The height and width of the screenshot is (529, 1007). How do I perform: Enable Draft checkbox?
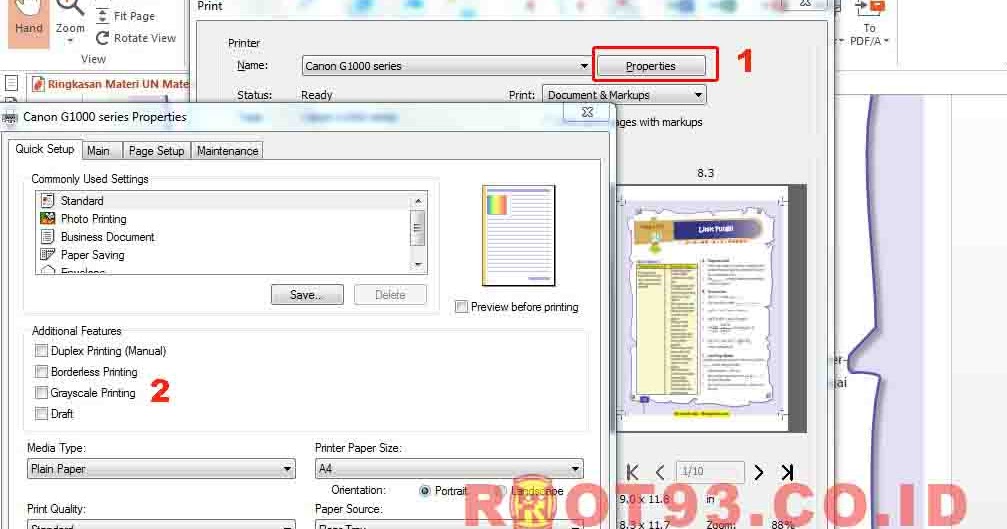[x=41, y=414]
